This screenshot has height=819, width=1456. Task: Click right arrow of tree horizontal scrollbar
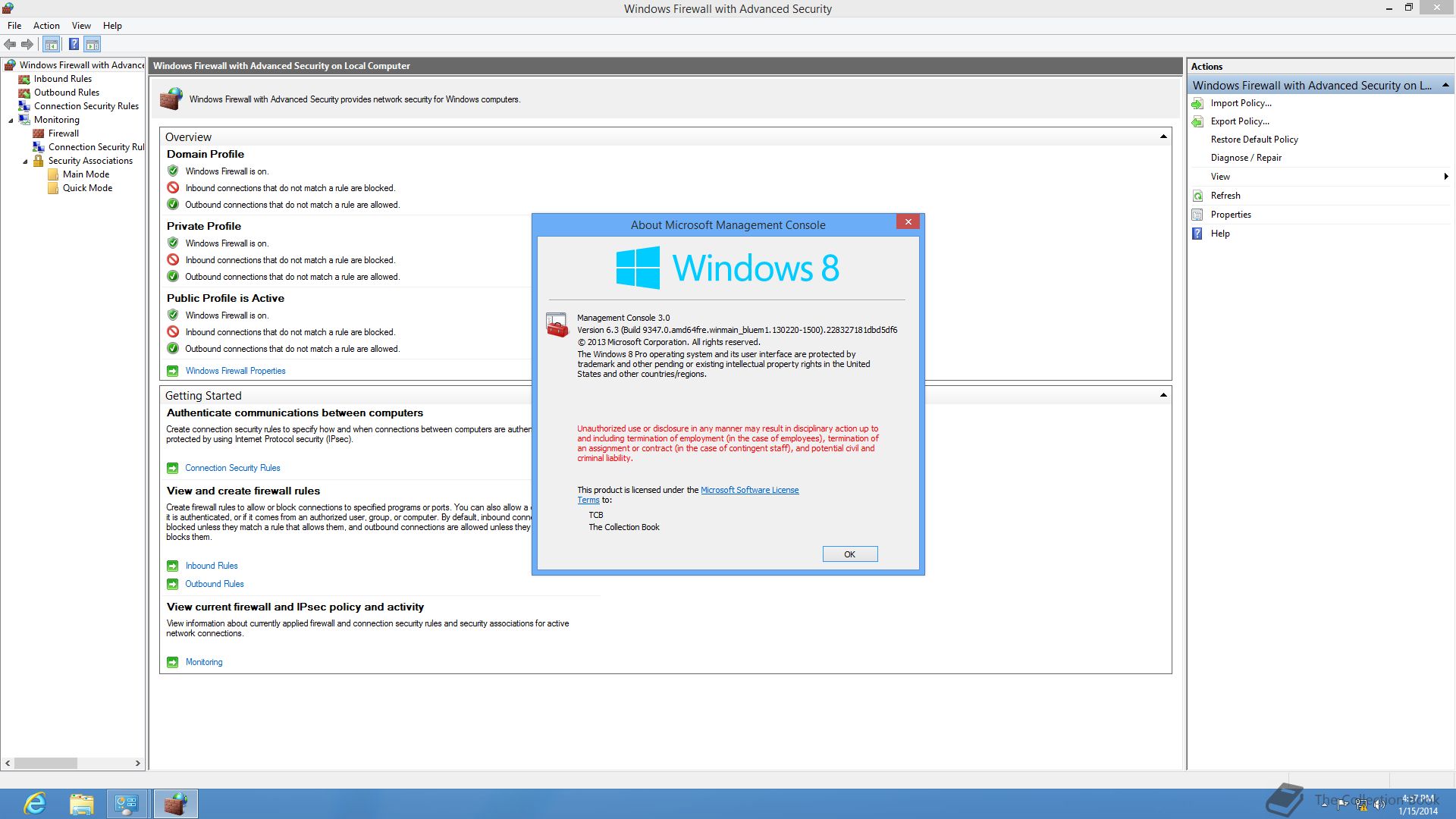point(137,763)
